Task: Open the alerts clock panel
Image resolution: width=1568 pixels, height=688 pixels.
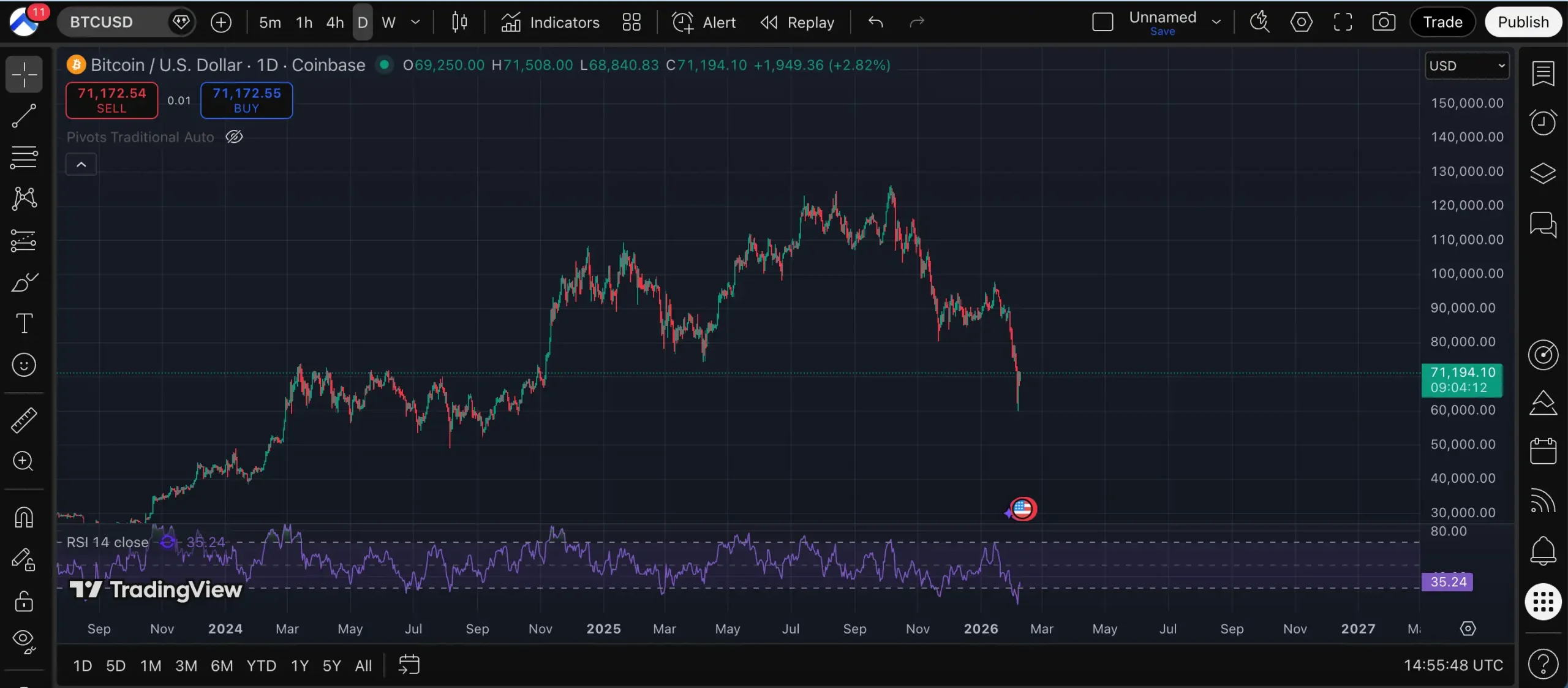Action: click(1543, 123)
